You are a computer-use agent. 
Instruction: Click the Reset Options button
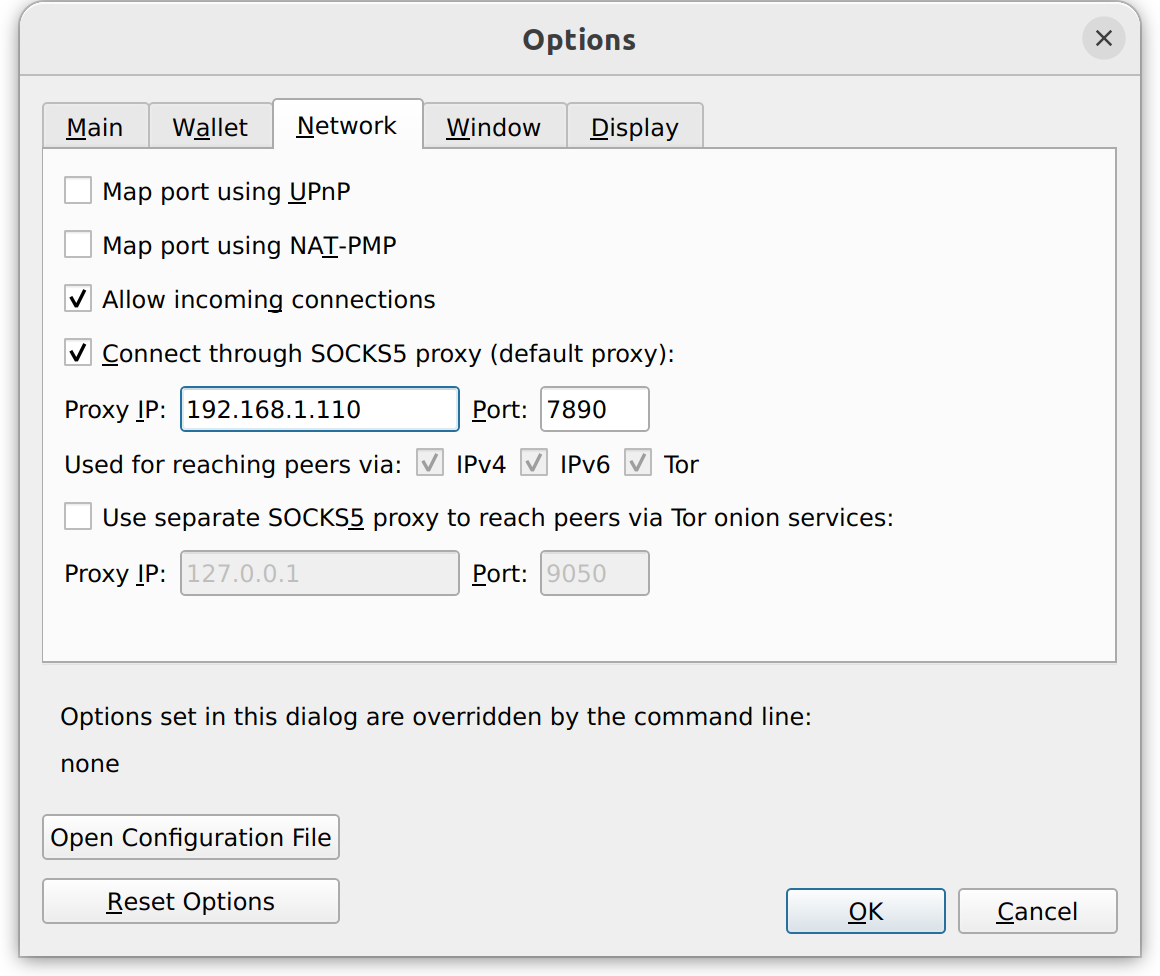coord(191,901)
